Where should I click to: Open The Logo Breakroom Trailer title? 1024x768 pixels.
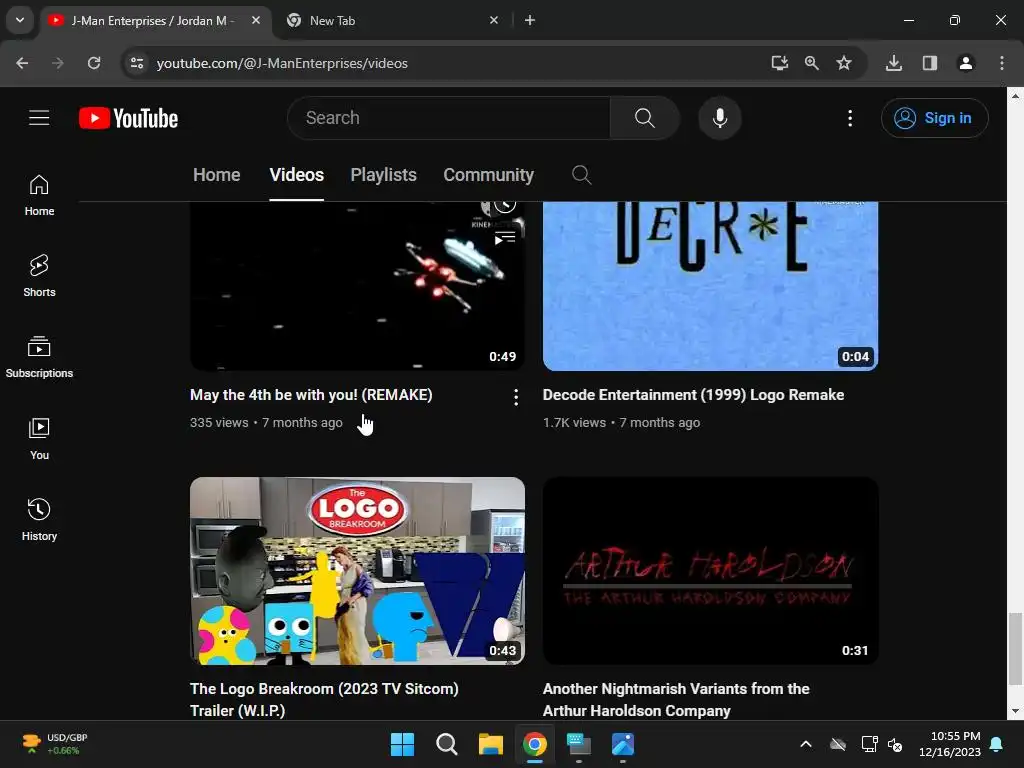[x=324, y=699]
